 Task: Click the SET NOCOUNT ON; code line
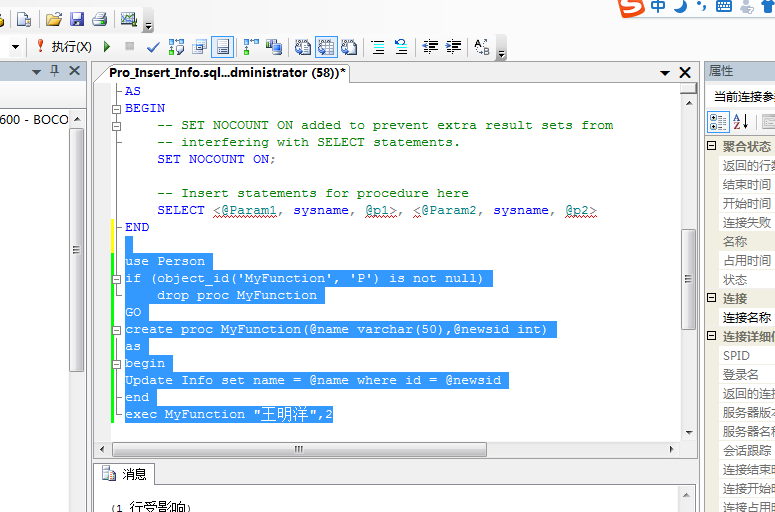216,159
